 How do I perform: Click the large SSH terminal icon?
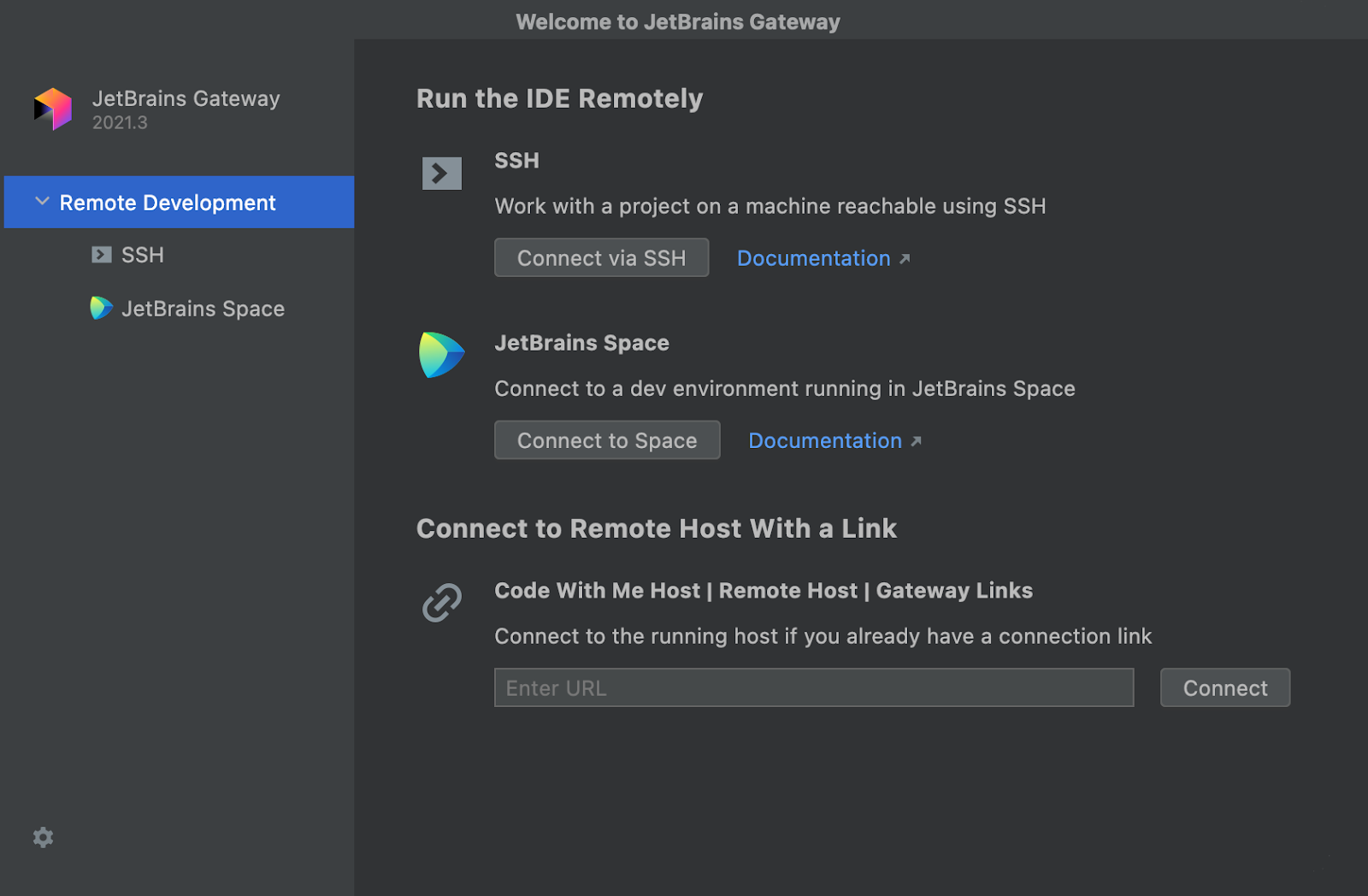coord(441,174)
